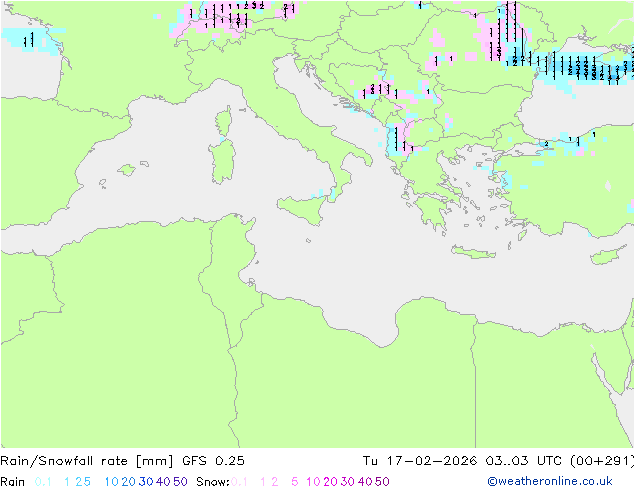Click the rain legend value 30
Screen dimensions: 634x490
pyautogui.click(x=146, y=482)
